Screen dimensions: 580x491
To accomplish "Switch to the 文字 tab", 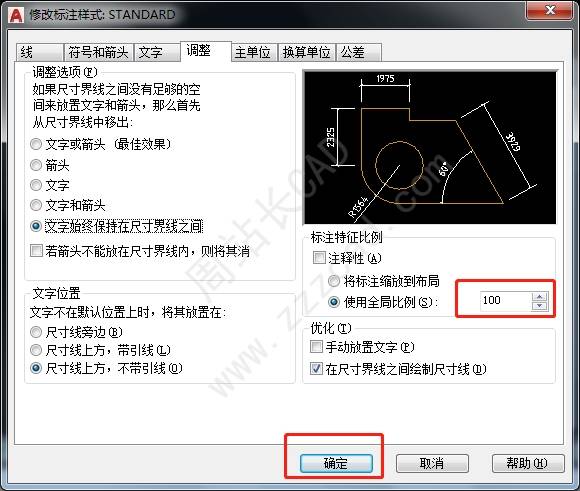I will [157, 52].
